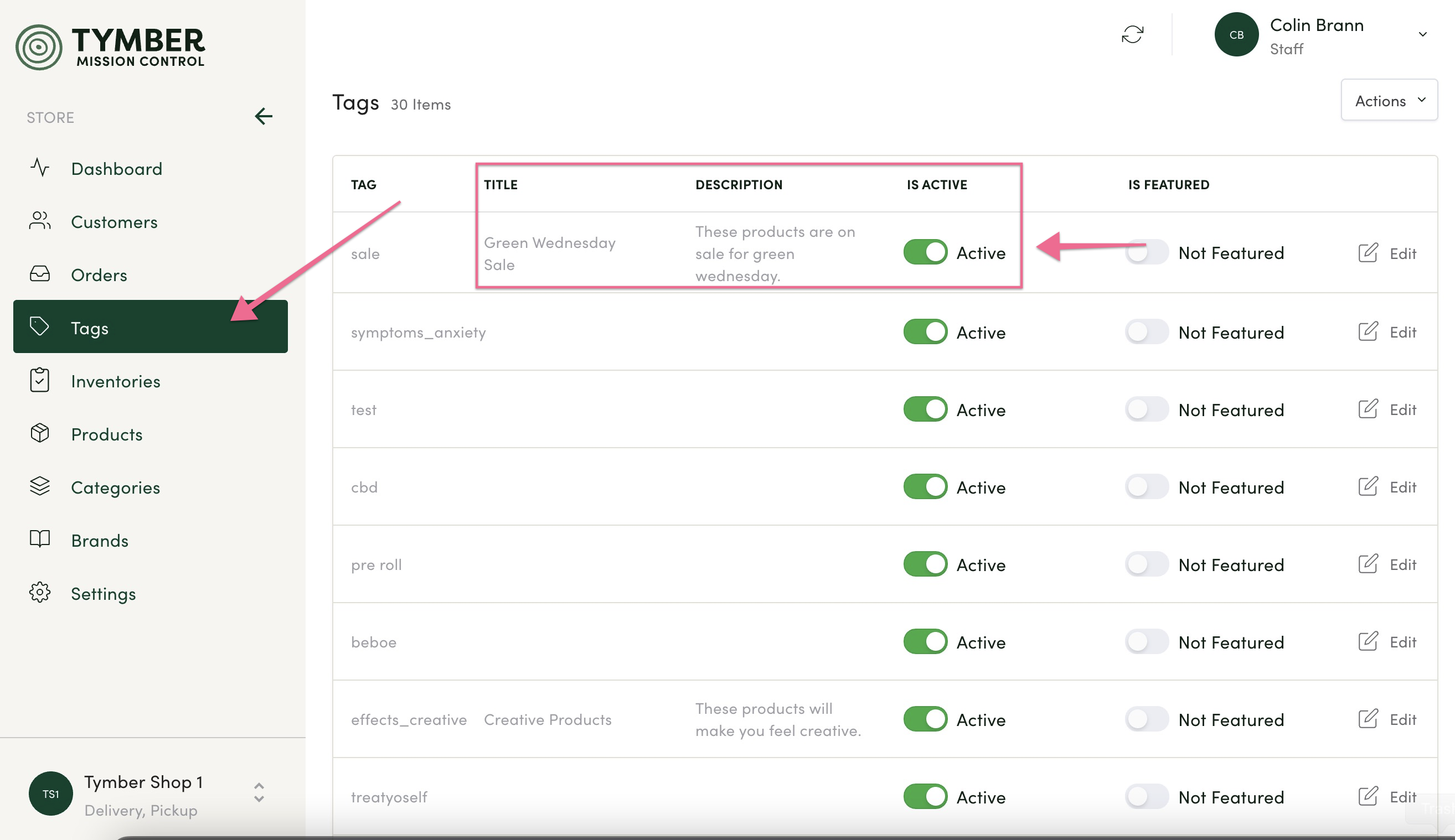The width and height of the screenshot is (1455, 840).
Task: Turn off Active switch for treatyoself tag
Action: click(x=925, y=796)
